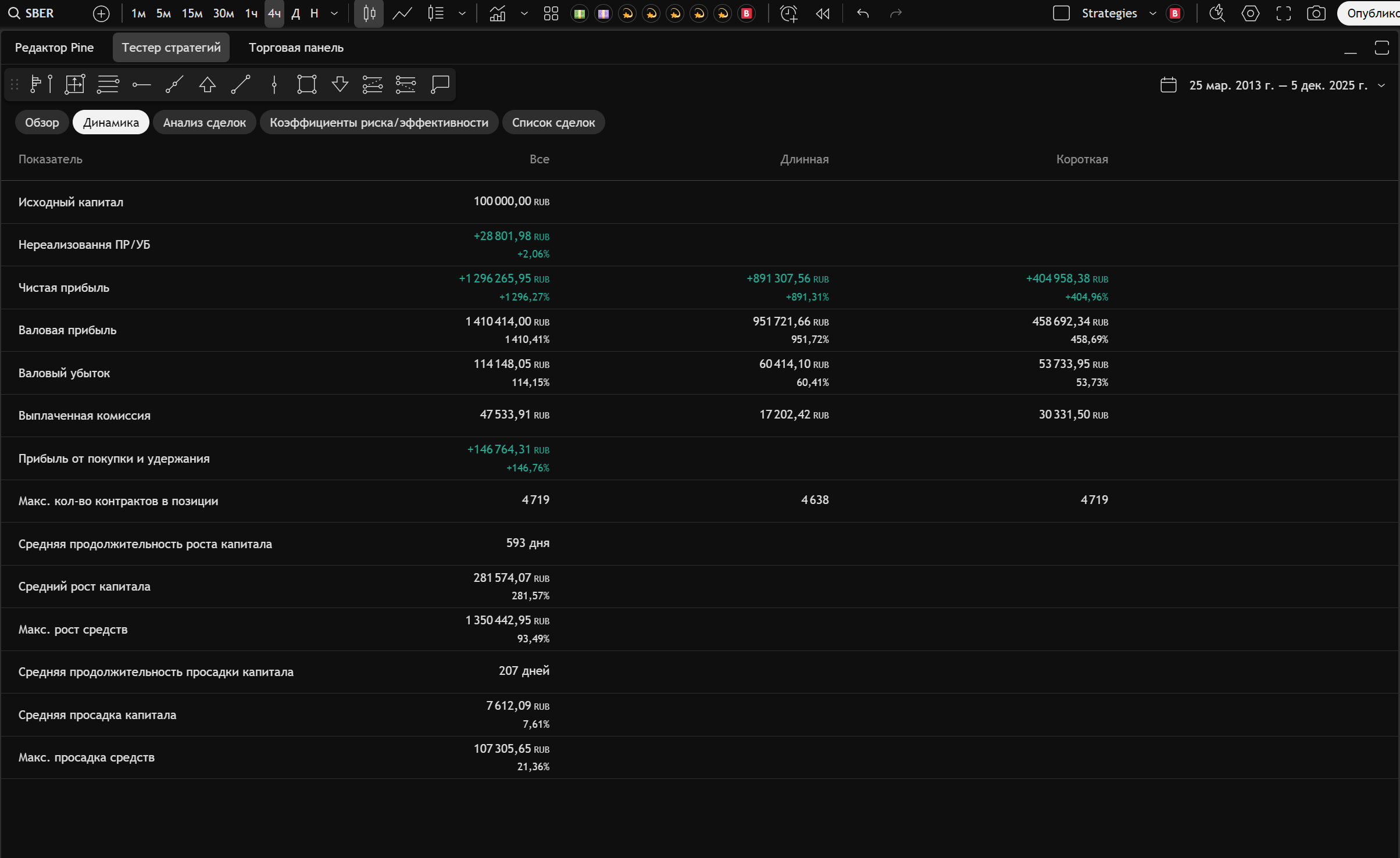1400x858 pixels.
Task: Select candlestick chart type
Action: point(369,13)
